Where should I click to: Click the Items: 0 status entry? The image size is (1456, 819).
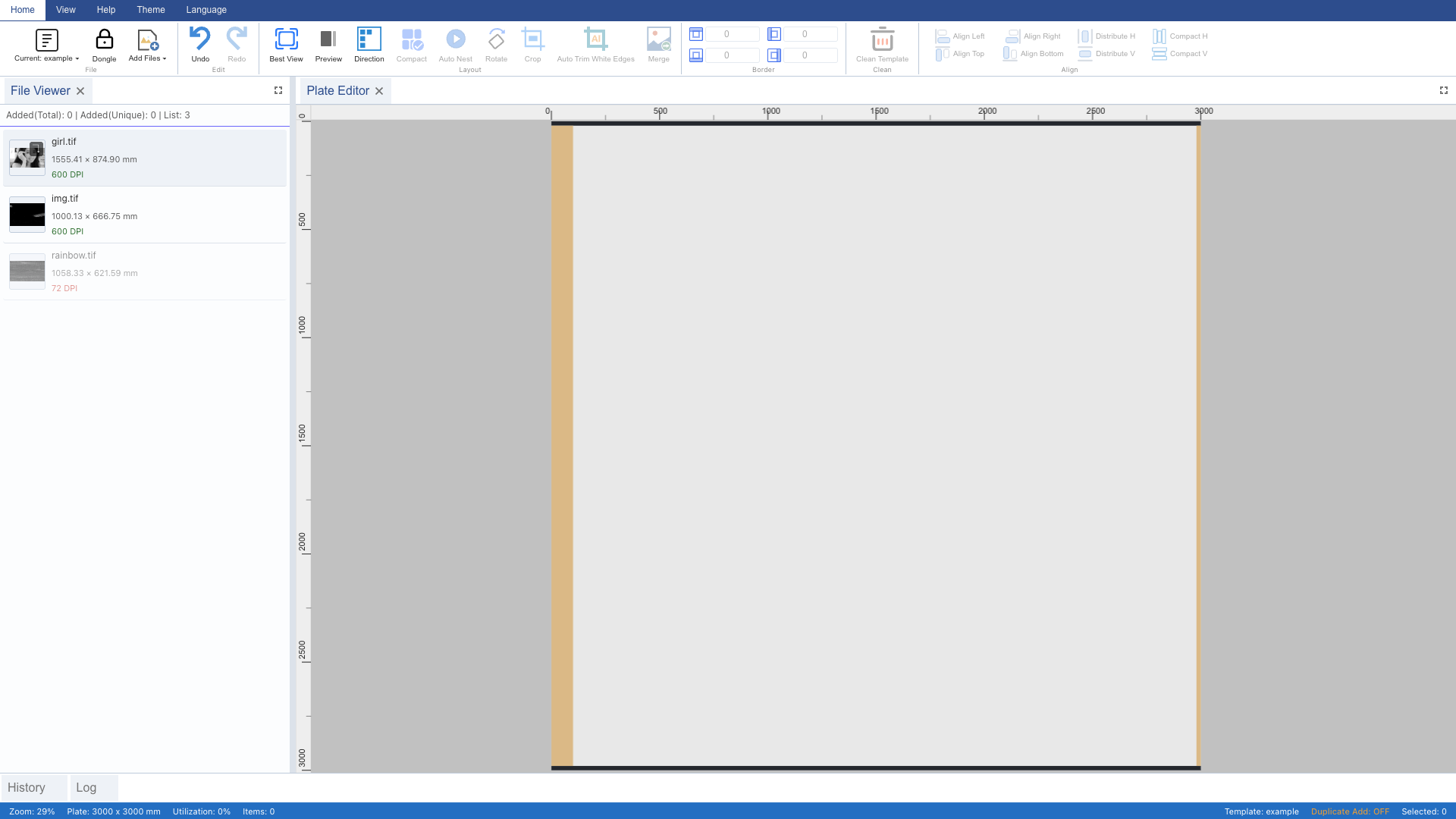[259, 811]
